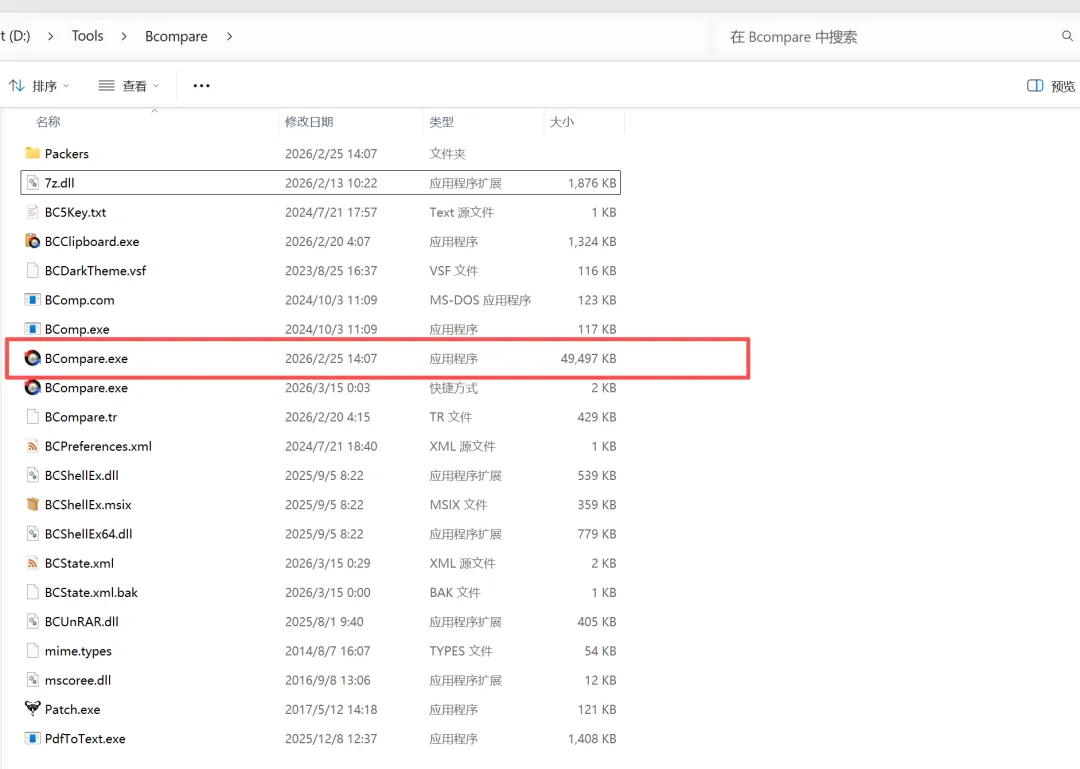Image resolution: width=1080 pixels, height=769 pixels.
Task: Click the BCState.xml icon
Action: coord(32,563)
